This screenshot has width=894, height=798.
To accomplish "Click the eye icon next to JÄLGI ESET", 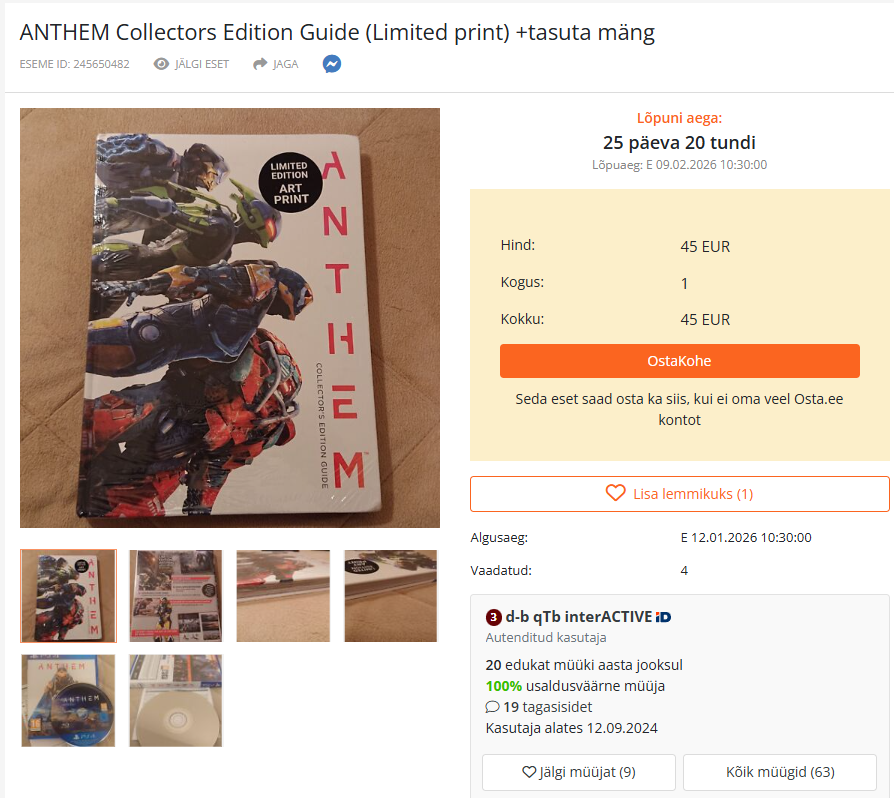I will [x=161, y=64].
